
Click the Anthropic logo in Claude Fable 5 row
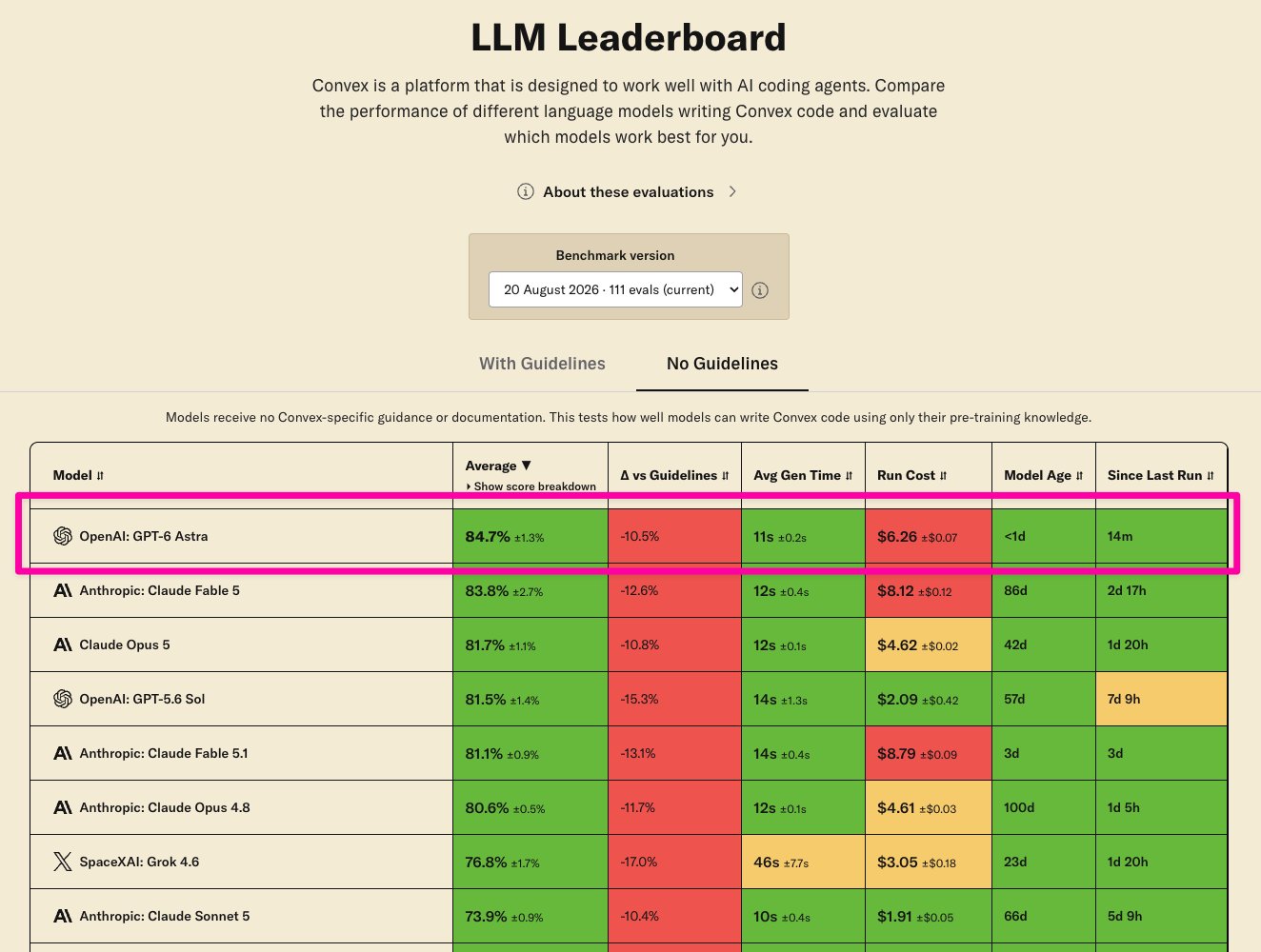click(63, 590)
